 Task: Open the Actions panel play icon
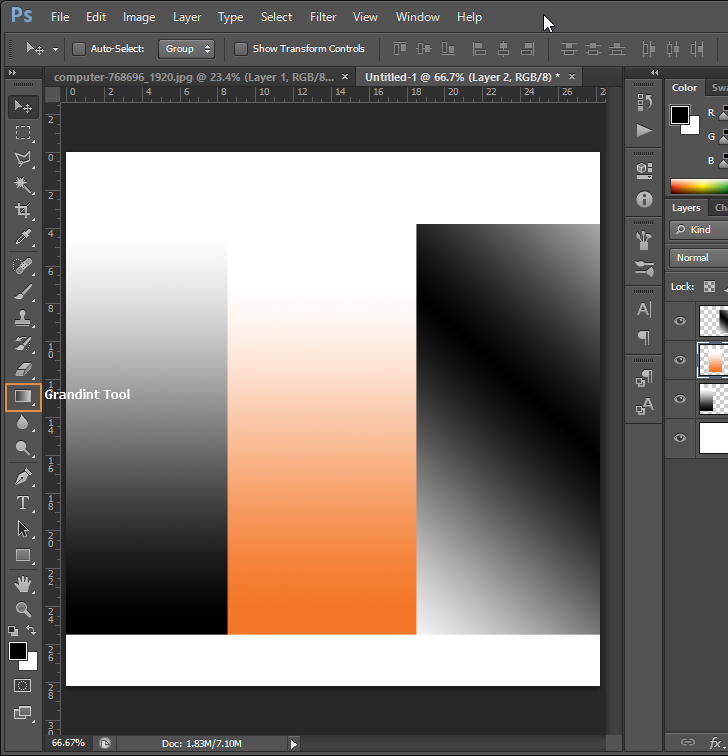click(x=644, y=131)
